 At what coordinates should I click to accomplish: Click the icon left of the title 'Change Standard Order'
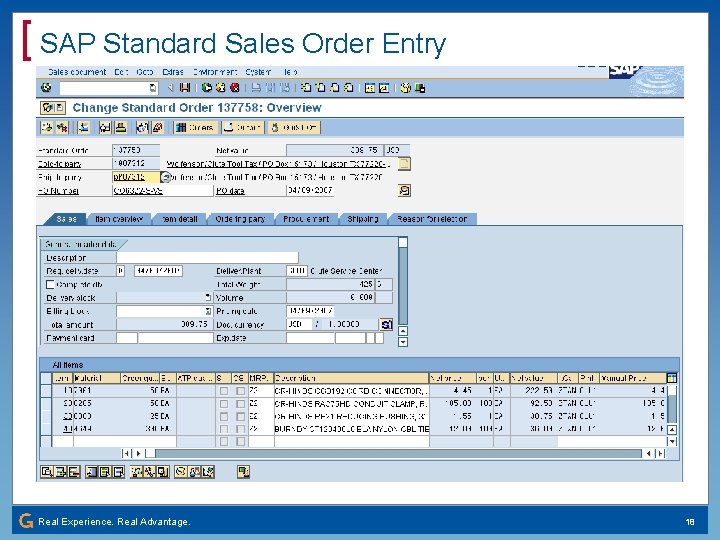tap(52, 108)
